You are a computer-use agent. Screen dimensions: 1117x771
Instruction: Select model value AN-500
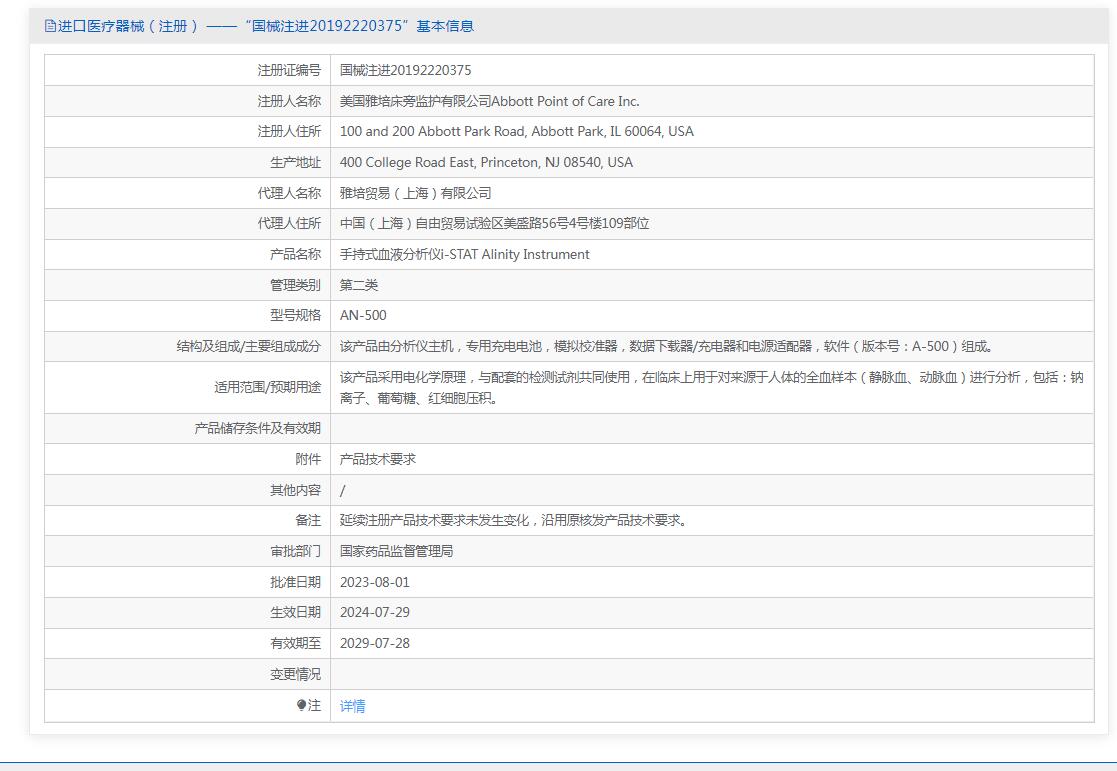click(x=363, y=315)
